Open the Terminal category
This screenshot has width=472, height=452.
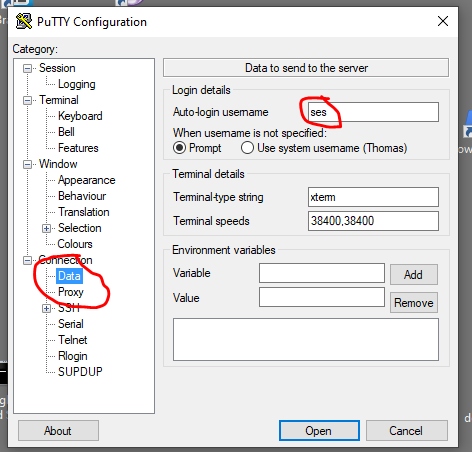(x=59, y=100)
